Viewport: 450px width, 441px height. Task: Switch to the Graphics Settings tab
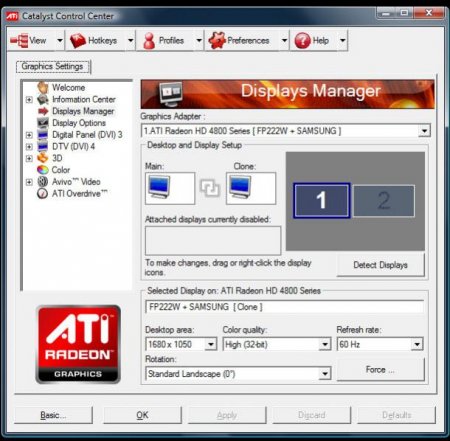(53, 66)
